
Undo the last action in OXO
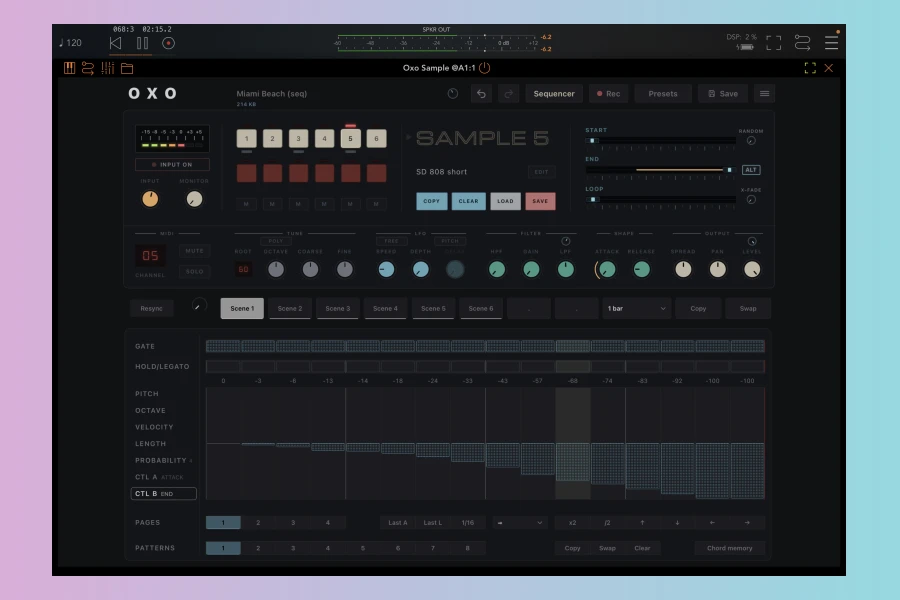pos(481,94)
